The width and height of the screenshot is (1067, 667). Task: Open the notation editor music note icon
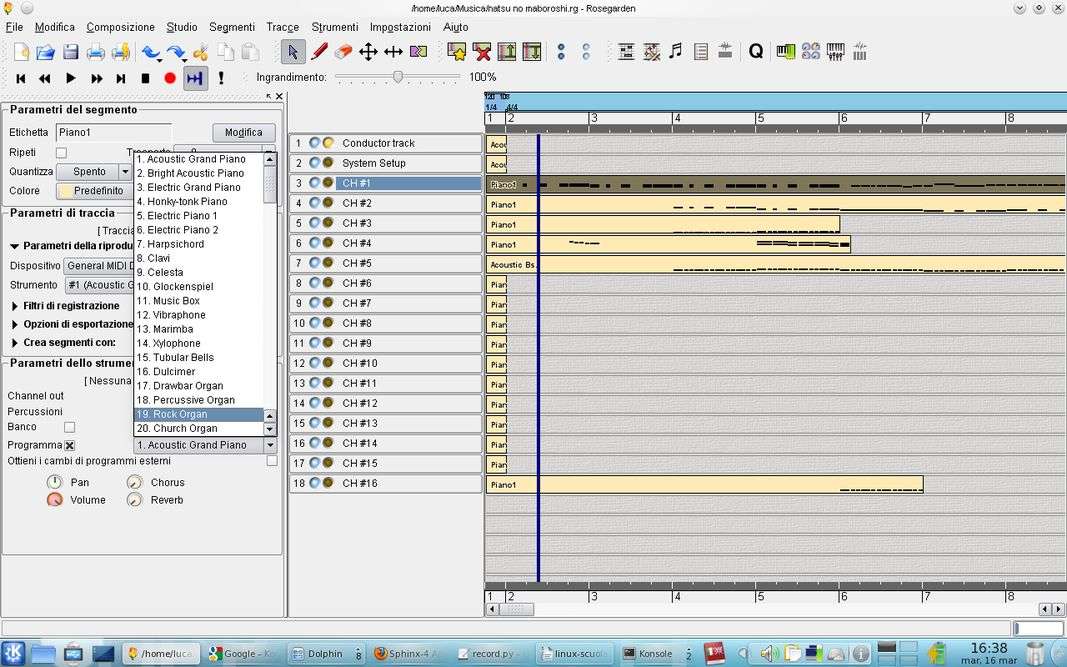(676, 51)
